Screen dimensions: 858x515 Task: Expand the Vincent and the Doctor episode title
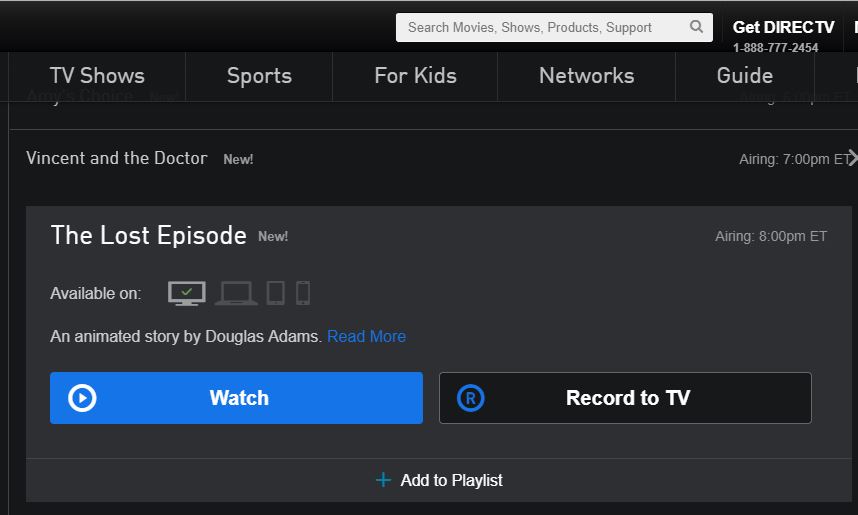pyautogui.click(x=117, y=158)
